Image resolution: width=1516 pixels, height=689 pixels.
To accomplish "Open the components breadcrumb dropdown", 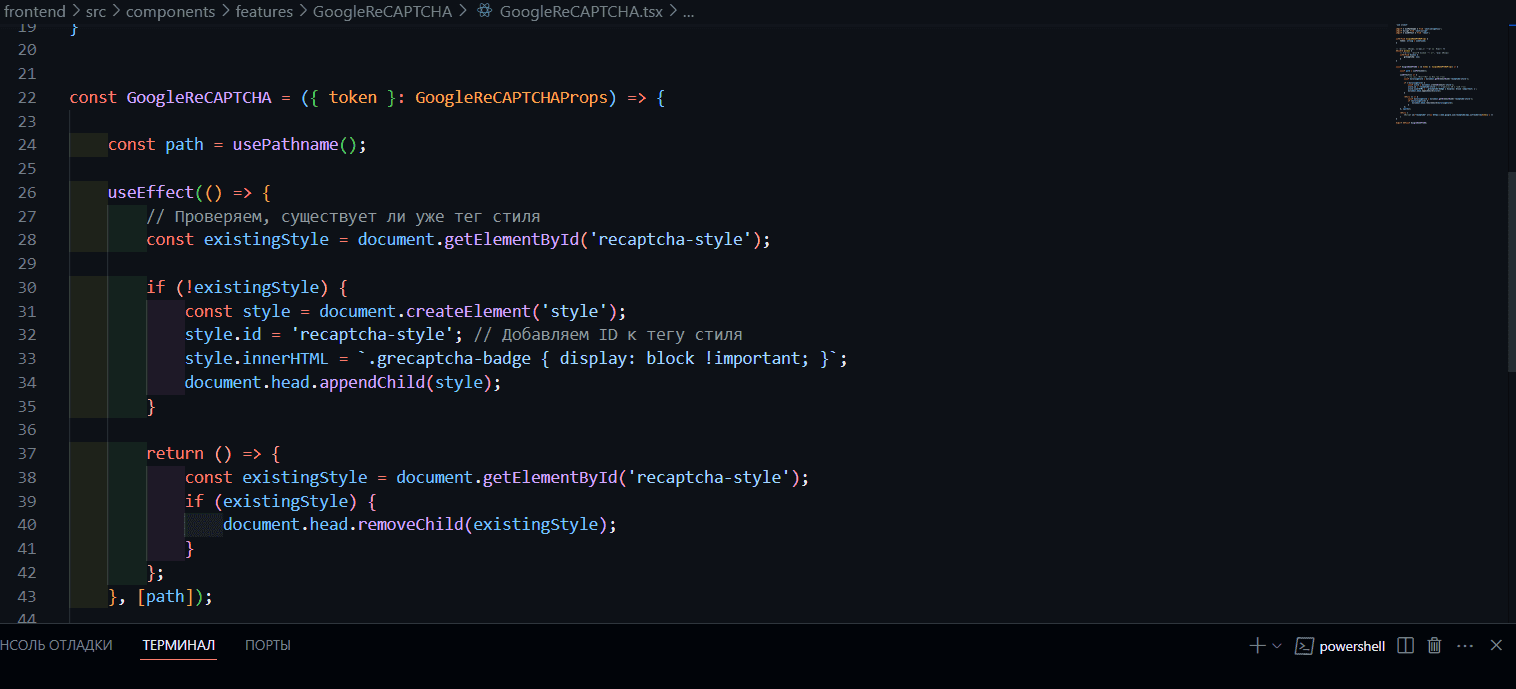I will point(171,12).
